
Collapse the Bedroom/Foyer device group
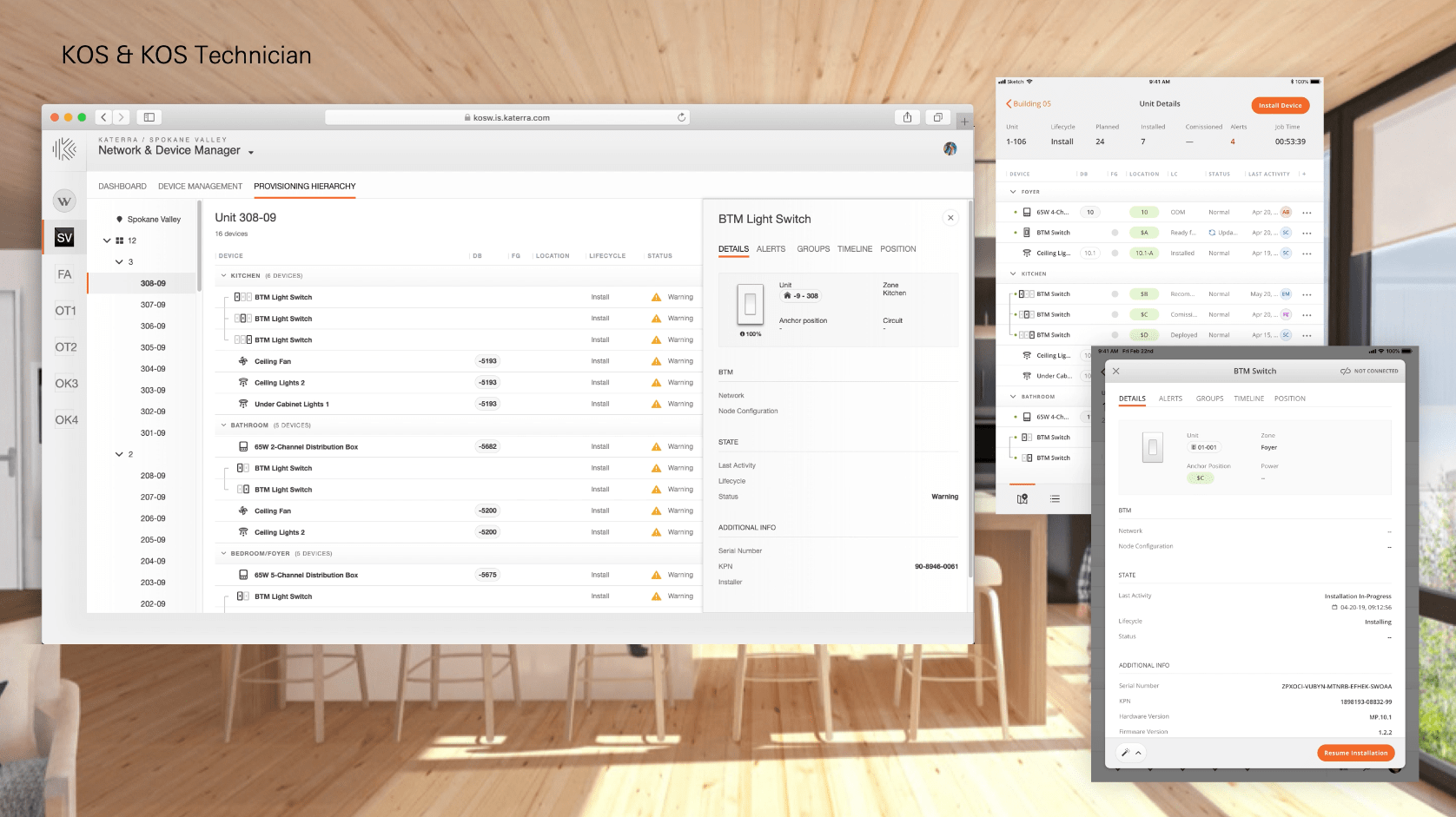[x=223, y=554]
